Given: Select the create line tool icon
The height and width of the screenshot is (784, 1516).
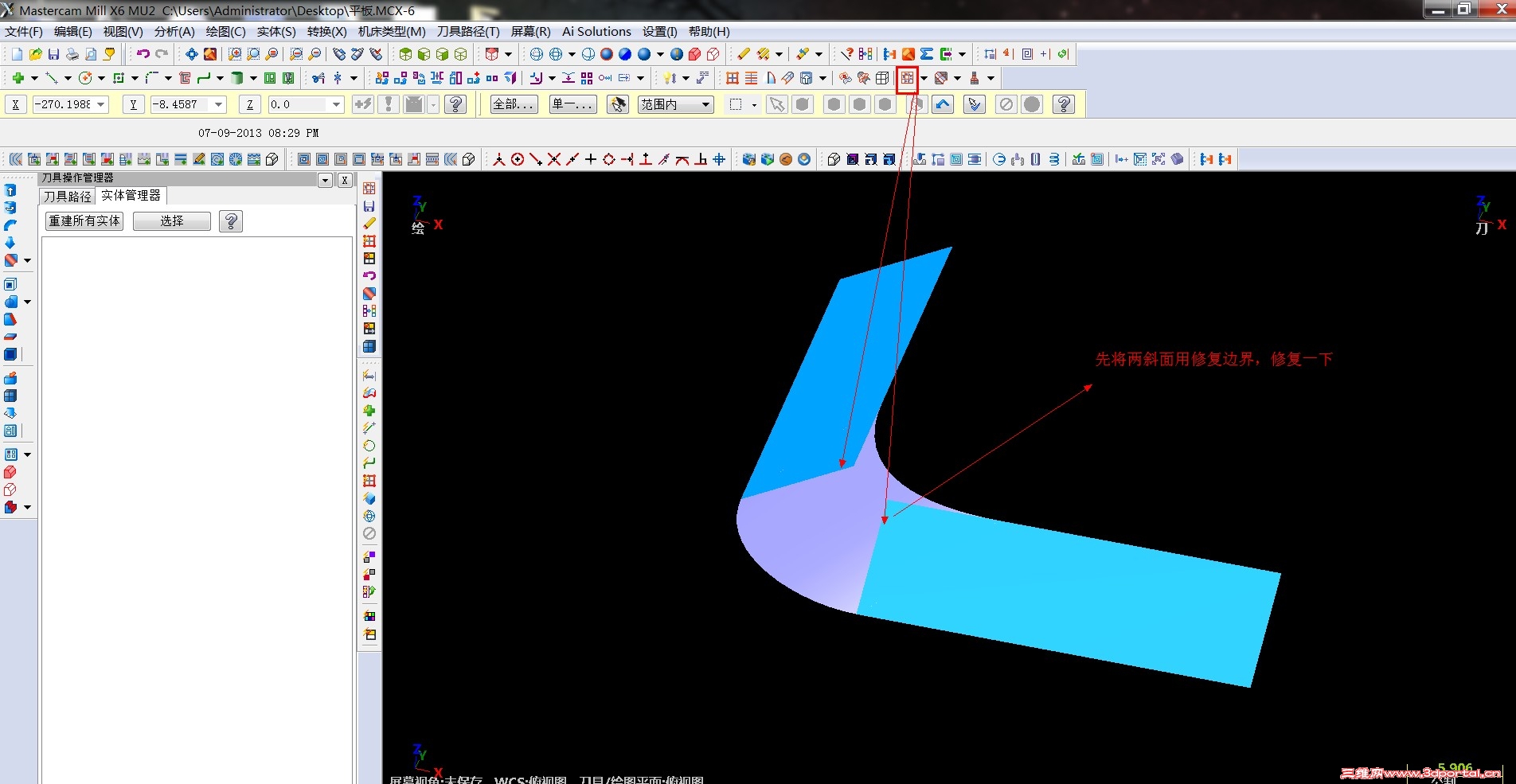Looking at the screenshot, I should tap(52, 78).
